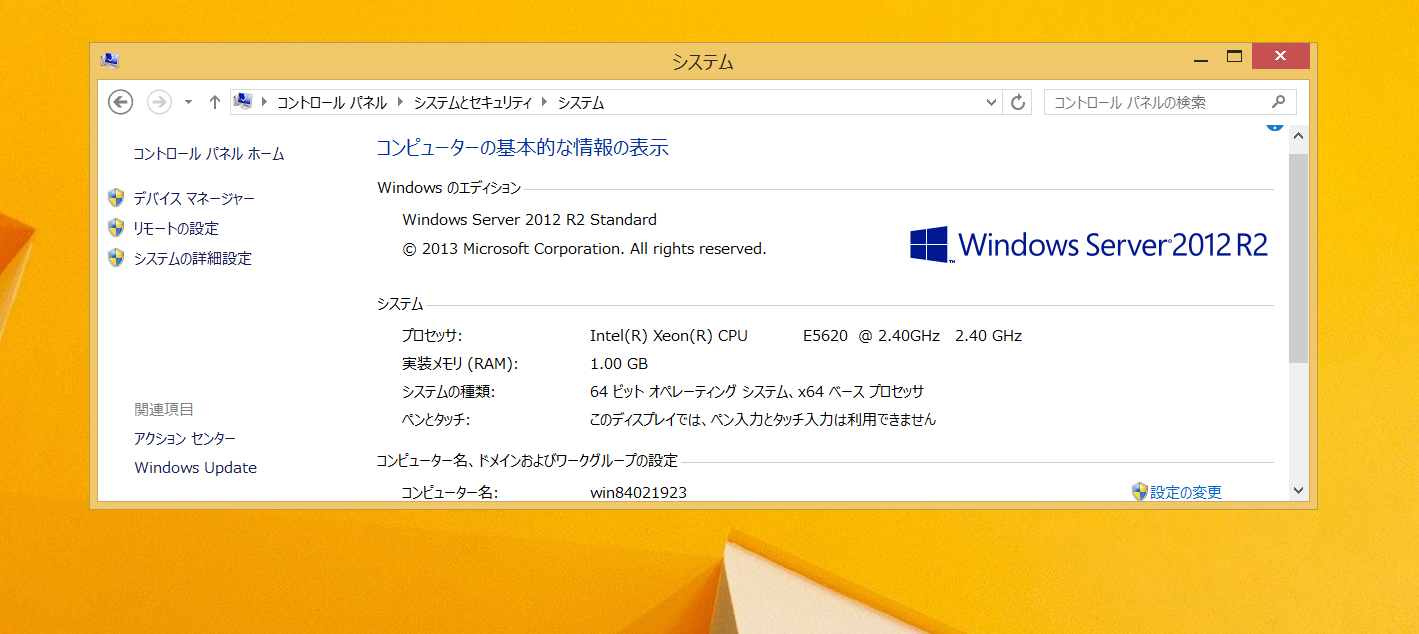The width and height of the screenshot is (1419, 634).
Task: Click the Forward arrow button
Action: click(x=158, y=102)
